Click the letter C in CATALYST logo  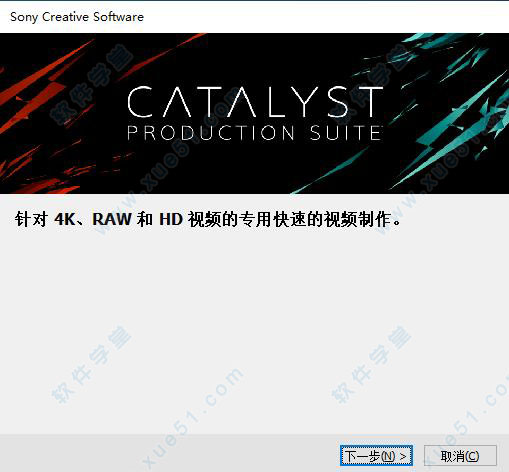[140, 102]
